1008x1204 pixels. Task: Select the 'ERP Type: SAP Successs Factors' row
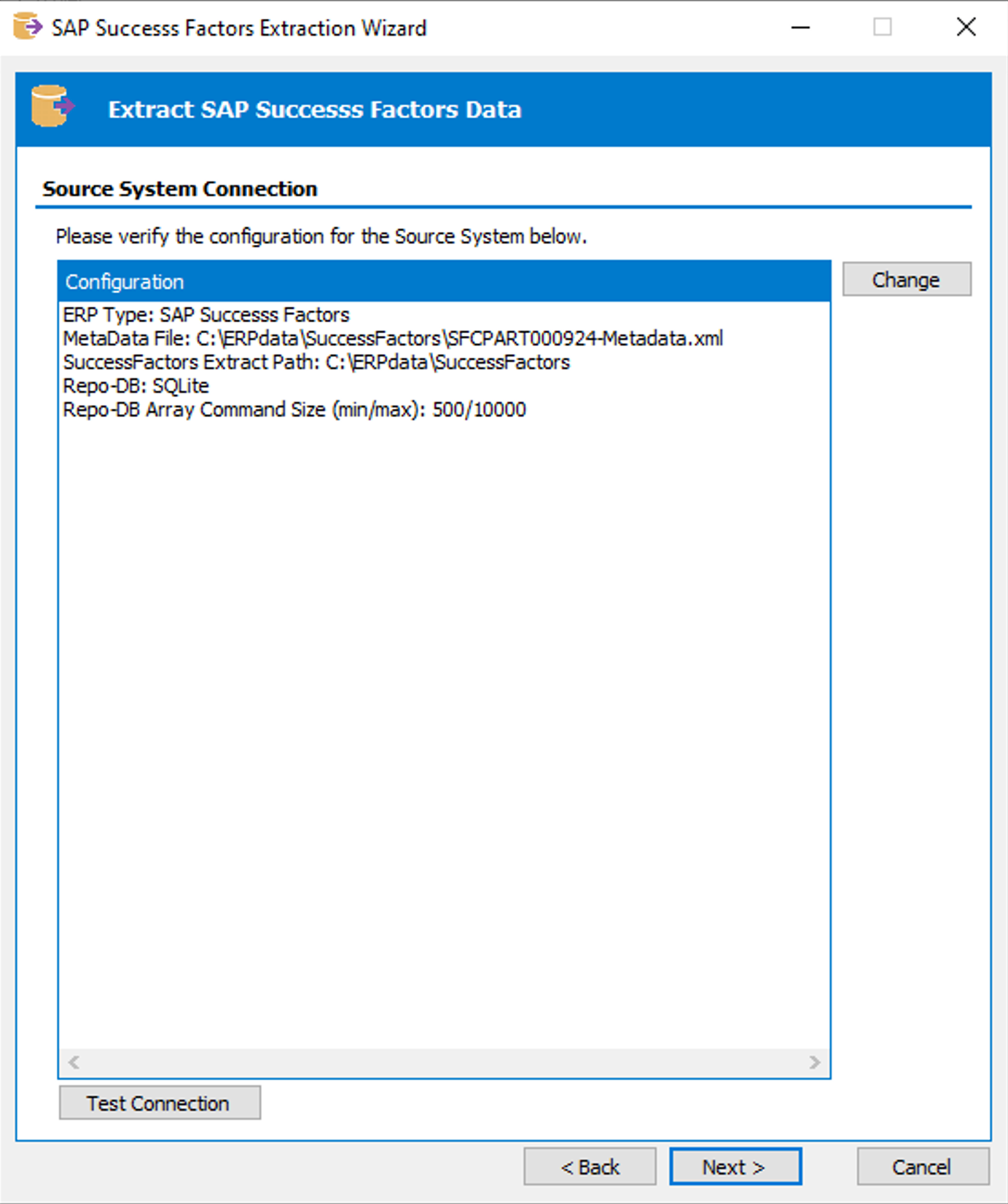pyautogui.click(x=444, y=314)
